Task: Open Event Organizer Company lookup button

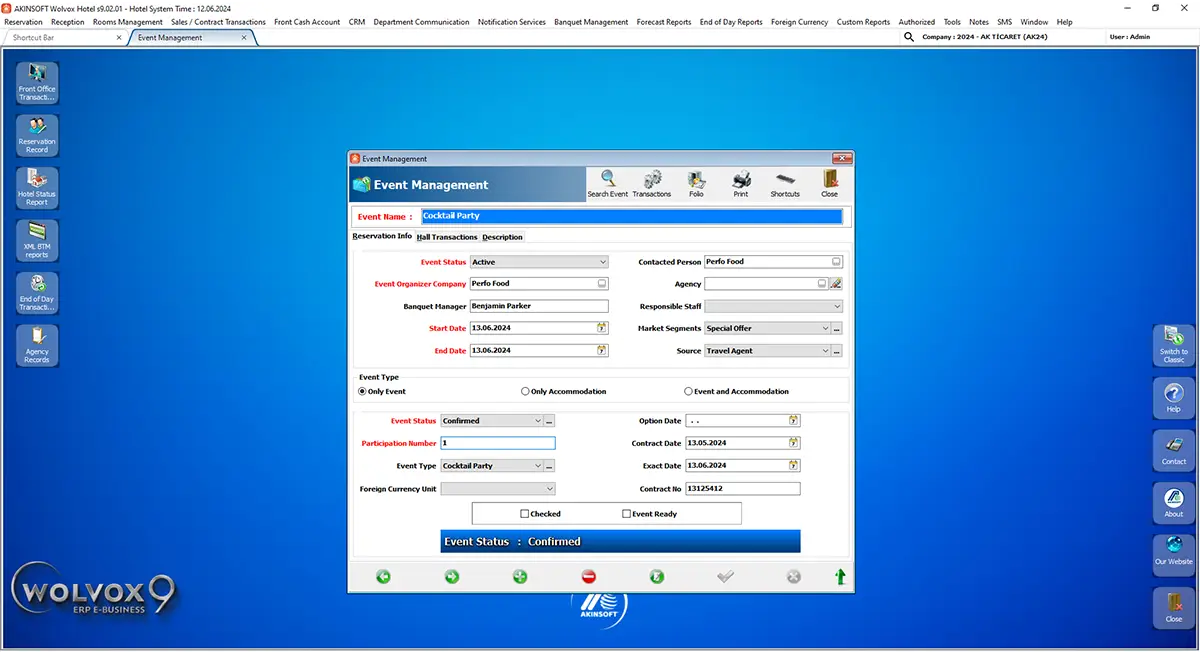Action: click(x=602, y=284)
